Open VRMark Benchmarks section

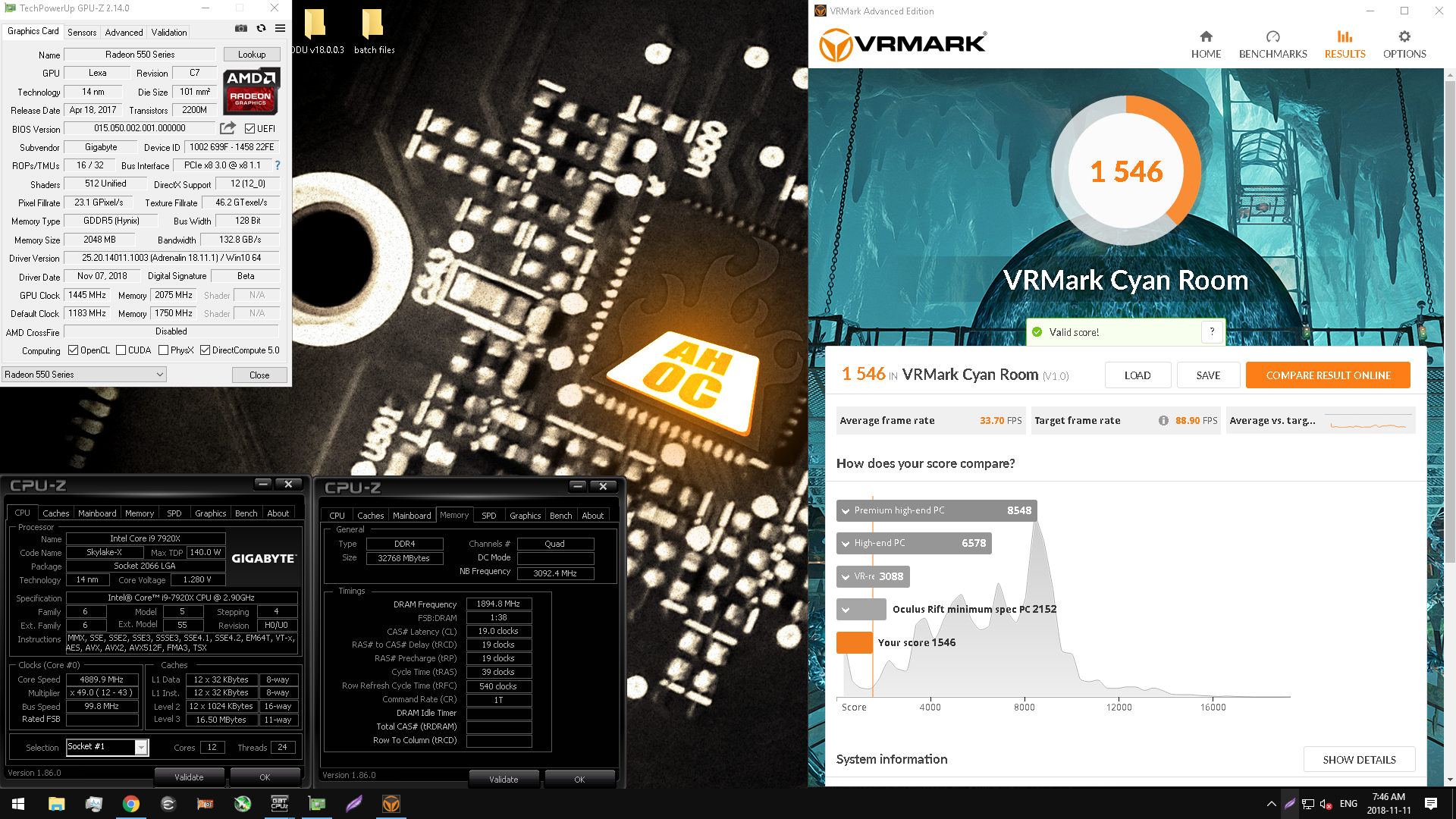(x=1272, y=45)
